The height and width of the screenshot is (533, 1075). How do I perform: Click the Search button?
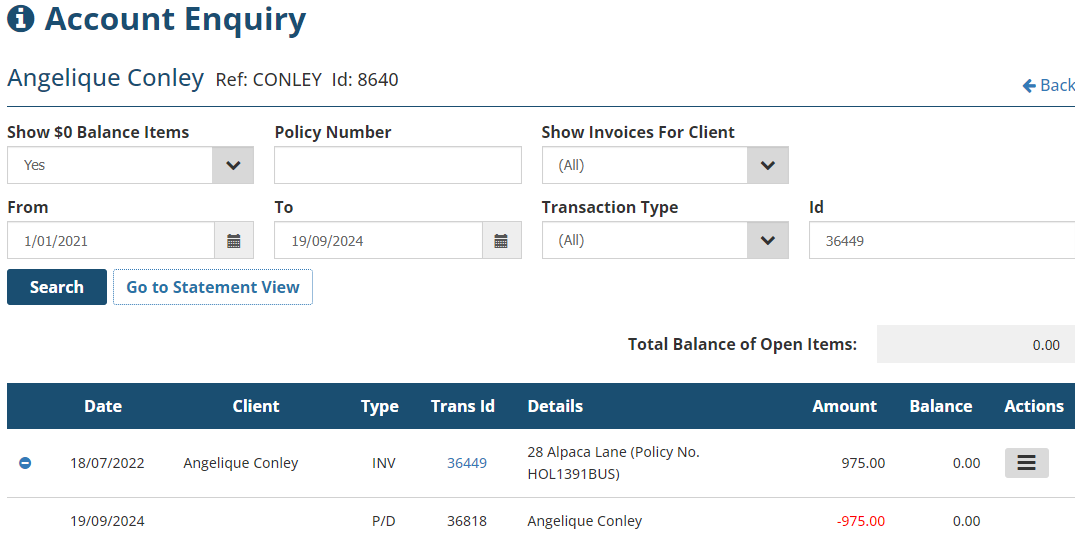[x=57, y=287]
